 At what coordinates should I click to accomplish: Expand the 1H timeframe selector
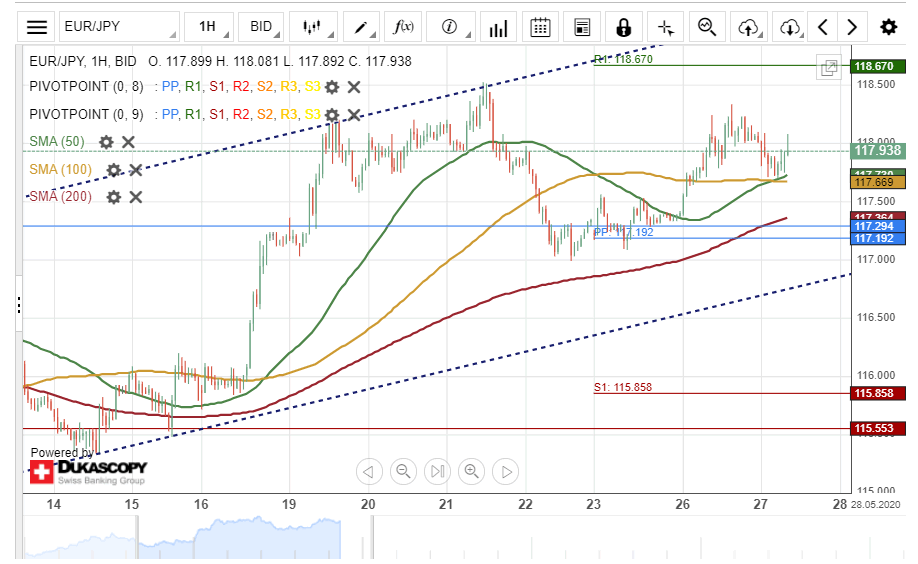click(x=210, y=27)
